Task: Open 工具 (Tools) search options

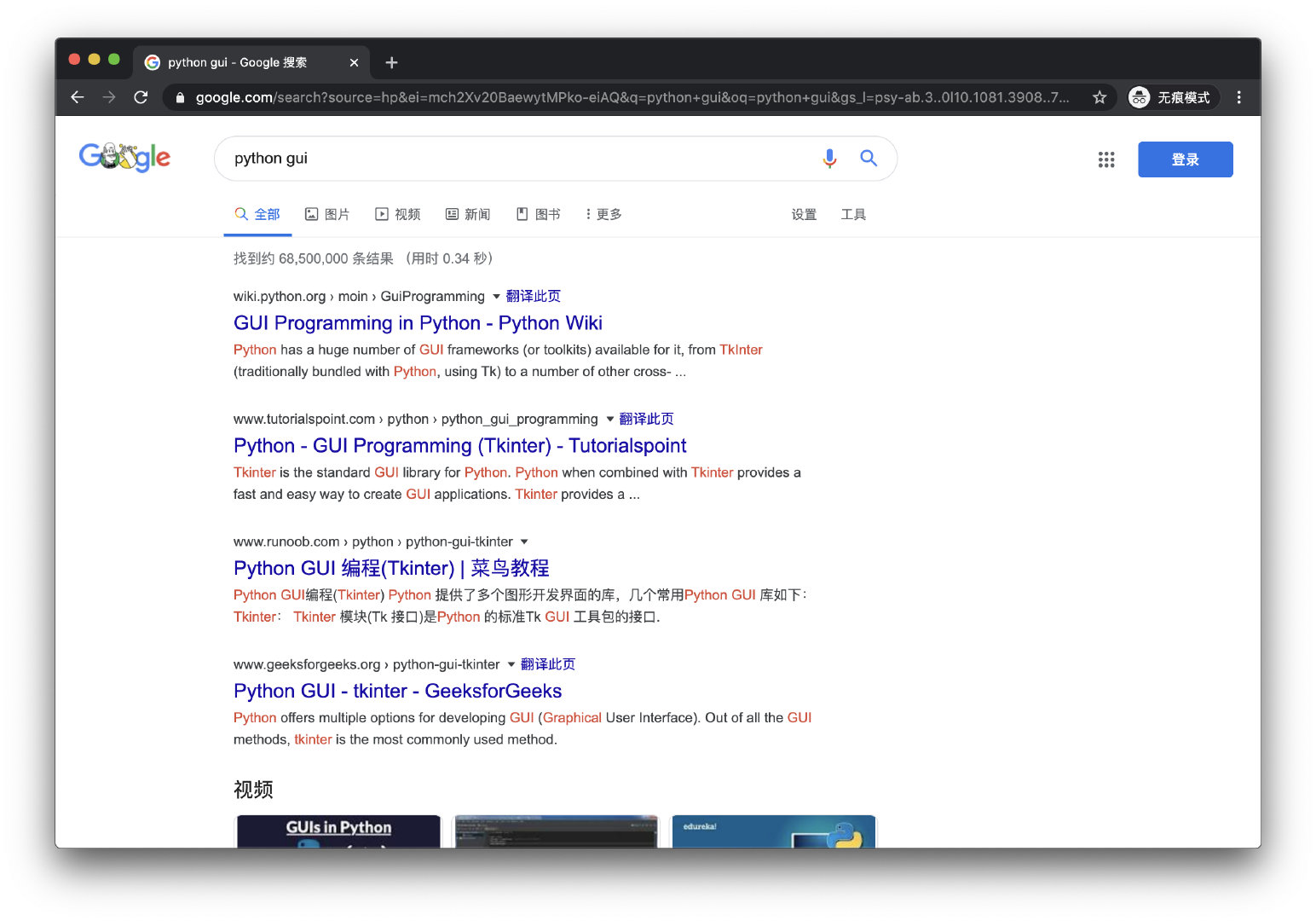Action: (853, 214)
